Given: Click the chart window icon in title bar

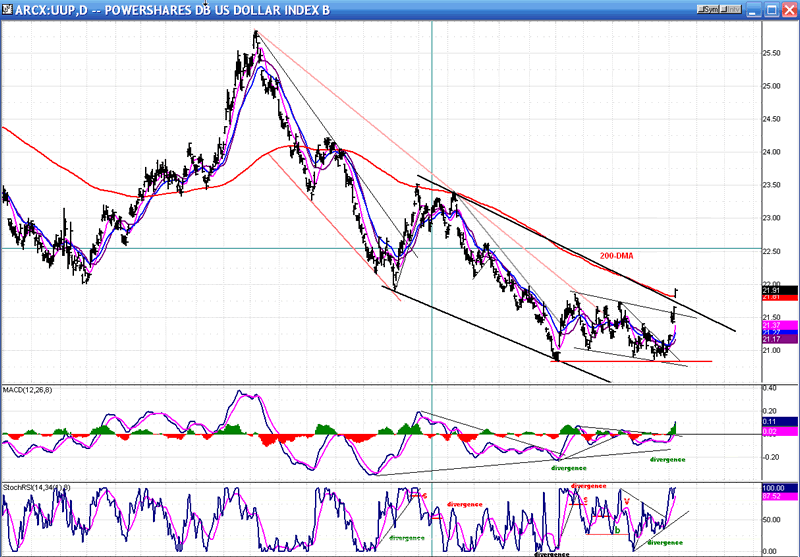Looking at the screenshot, I should (x=7, y=7).
